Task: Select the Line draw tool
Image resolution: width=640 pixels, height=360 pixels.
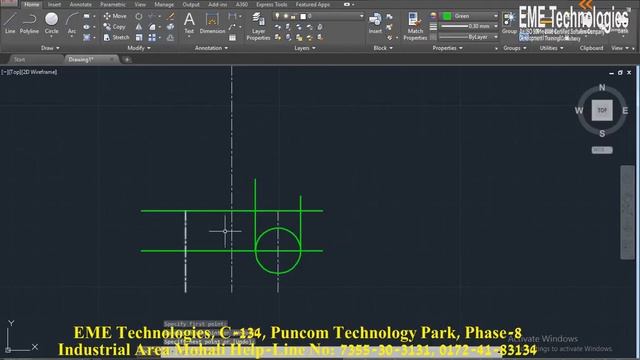Action: click(10, 23)
